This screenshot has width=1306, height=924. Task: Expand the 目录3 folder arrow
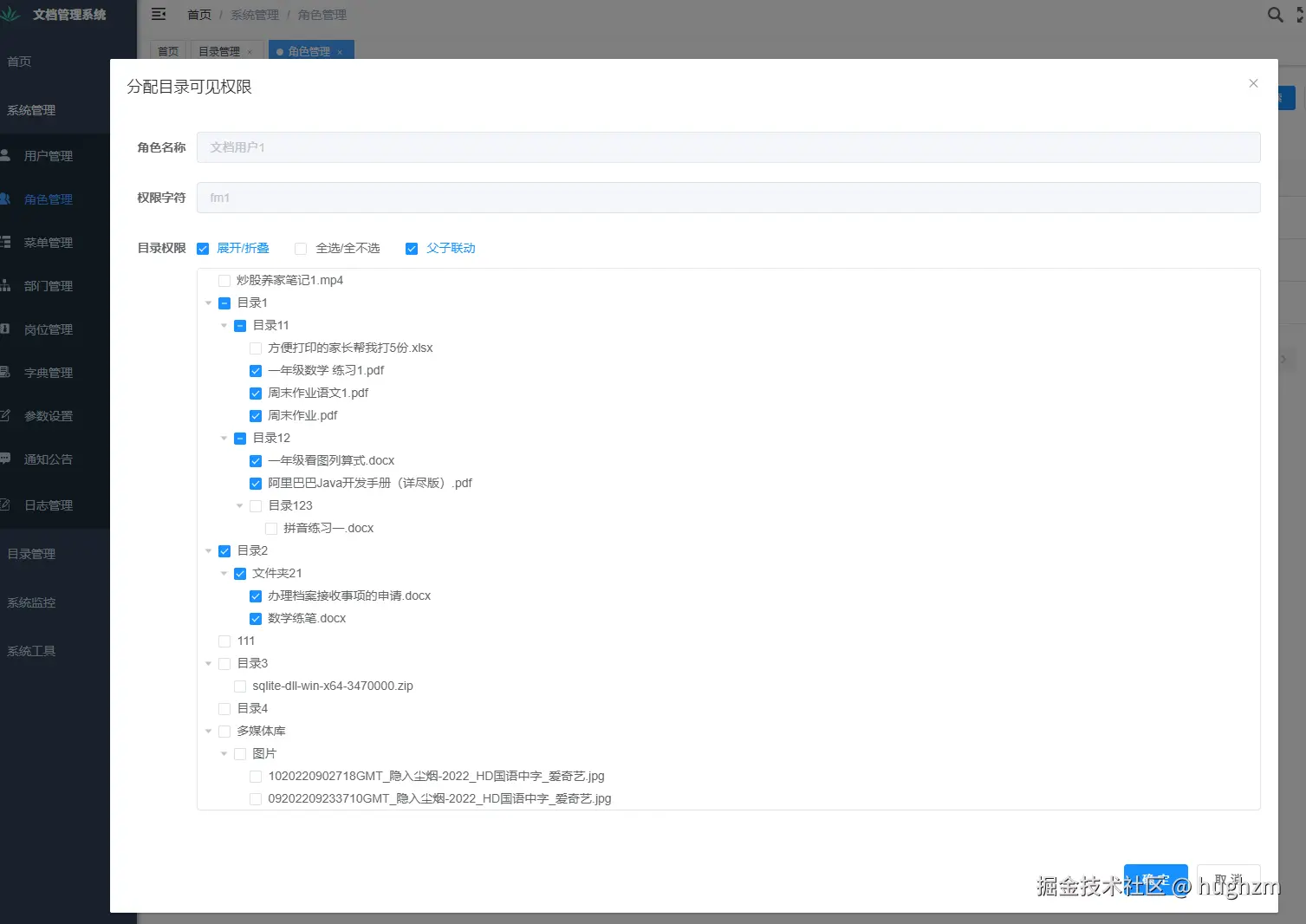click(x=208, y=663)
